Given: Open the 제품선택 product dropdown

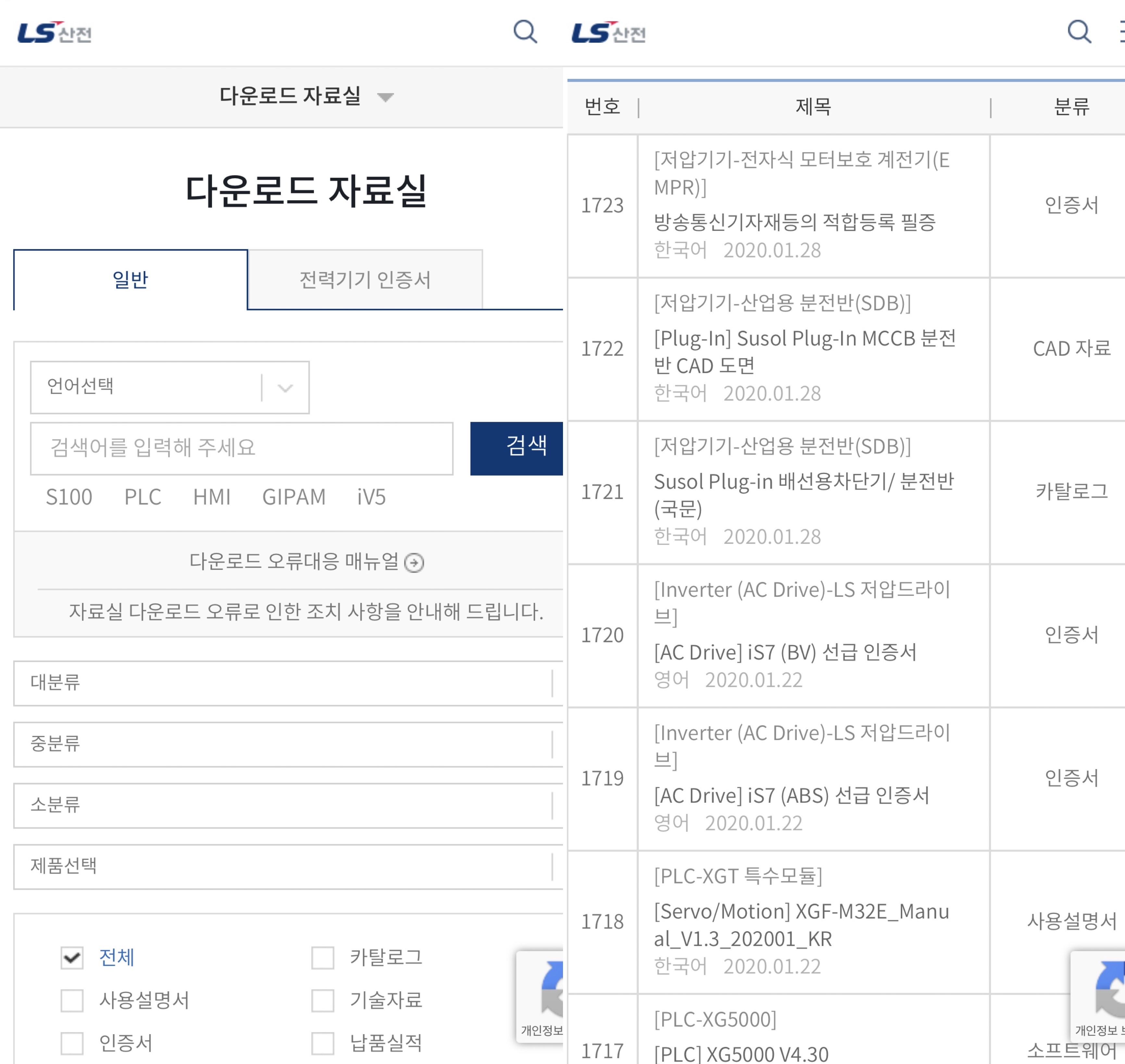Looking at the screenshot, I should pyautogui.click(x=288, y=867).
